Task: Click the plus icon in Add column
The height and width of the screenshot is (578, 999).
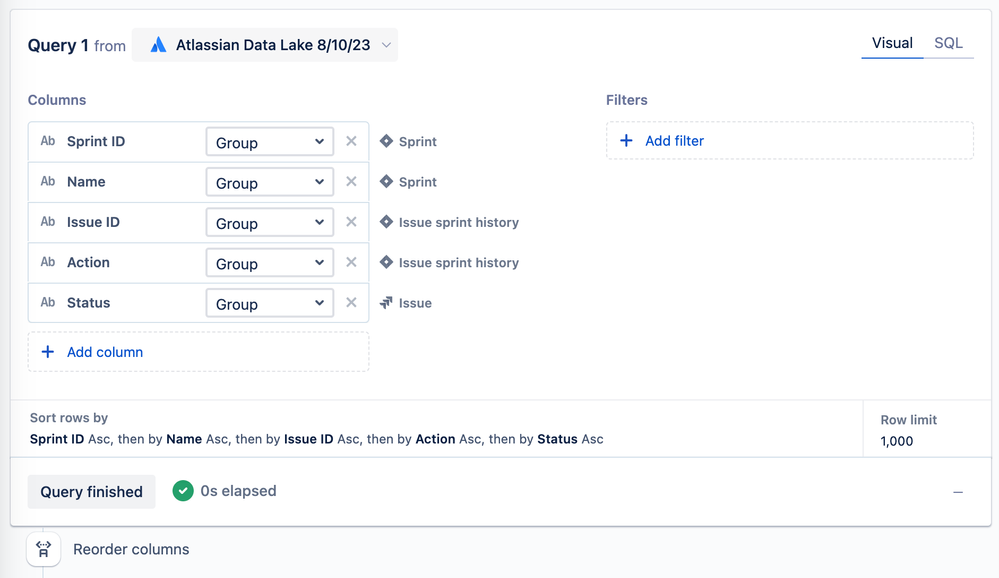Action: tap(48, 352)
